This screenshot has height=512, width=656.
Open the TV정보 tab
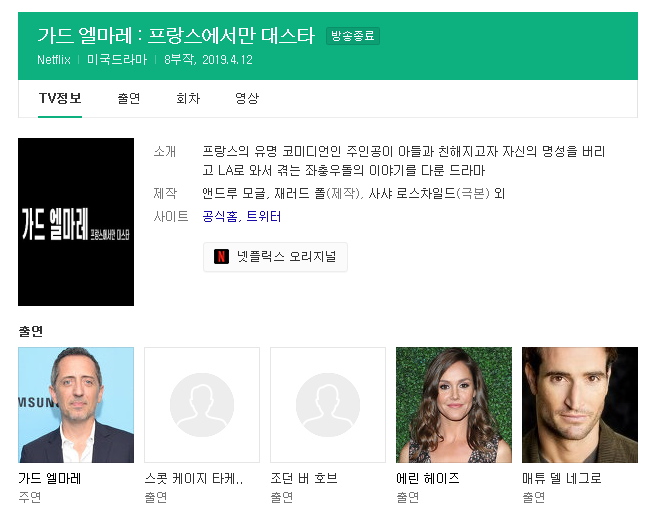click(x=60, y=98)
